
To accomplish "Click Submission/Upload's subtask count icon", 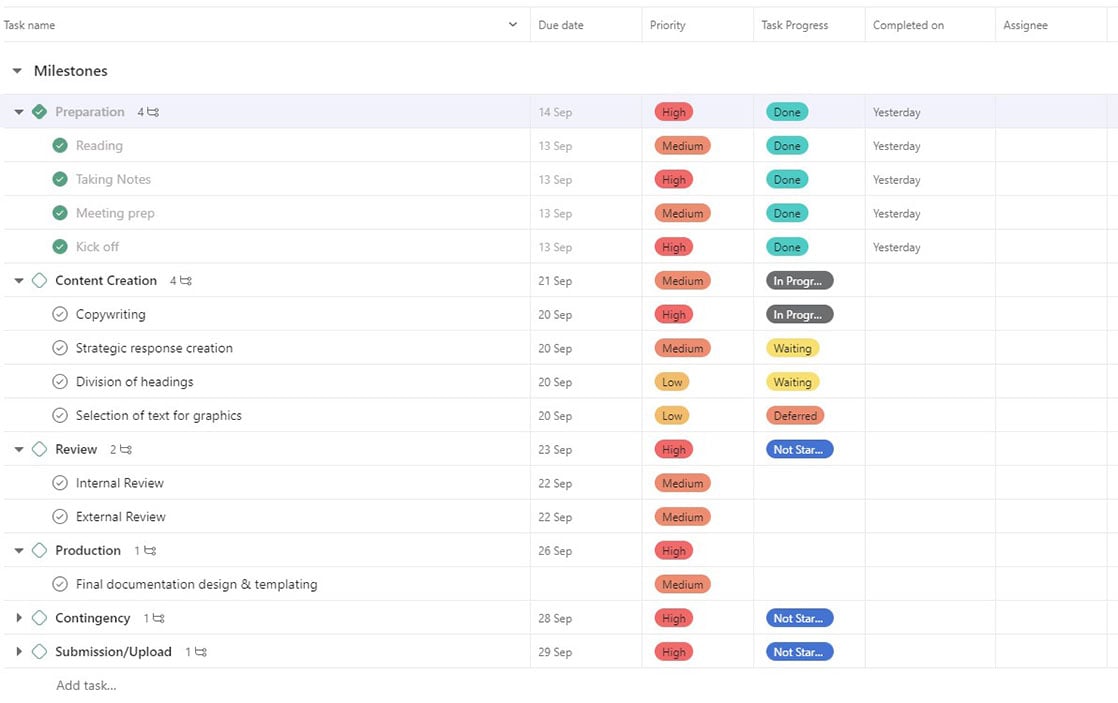I will [196, 652].
